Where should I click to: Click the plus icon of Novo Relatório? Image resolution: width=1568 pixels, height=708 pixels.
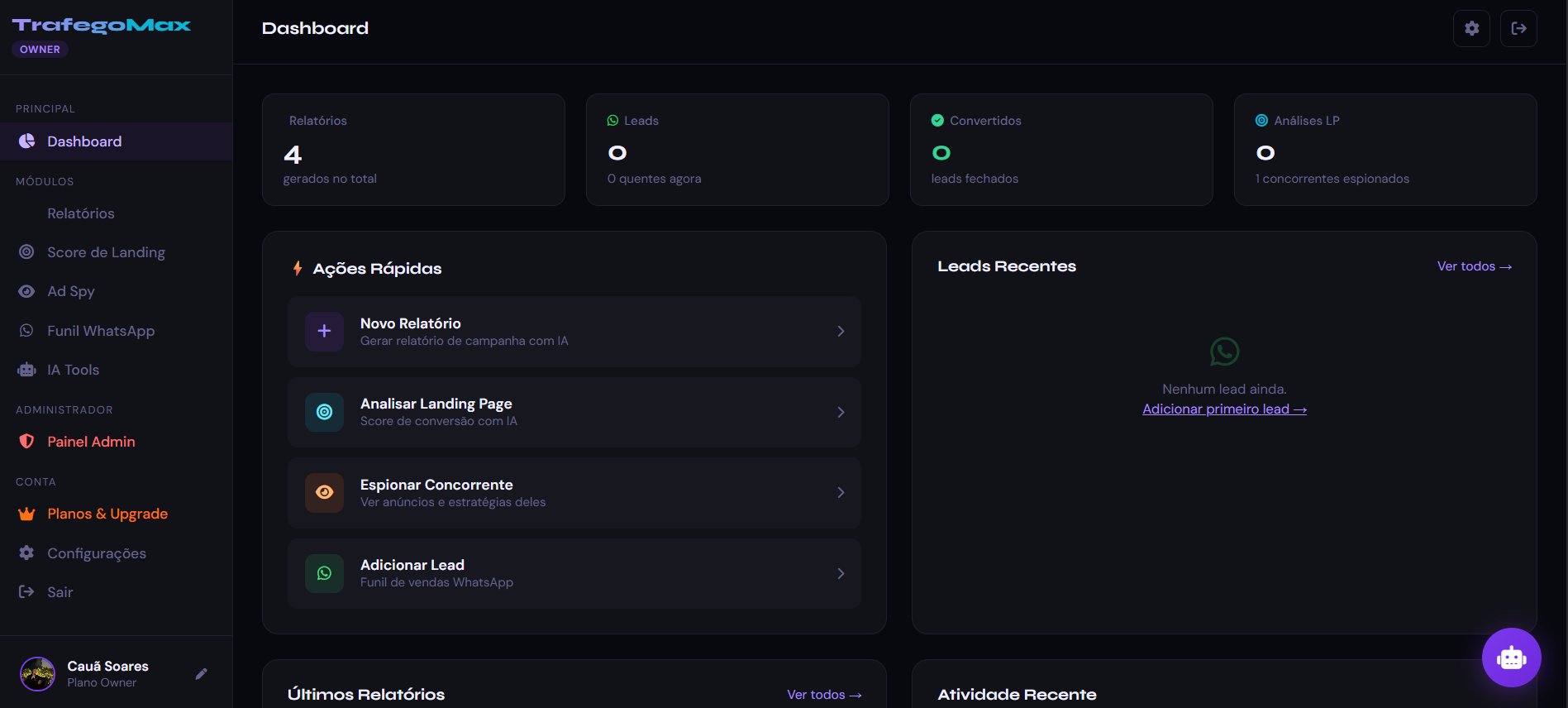point(324,331)
